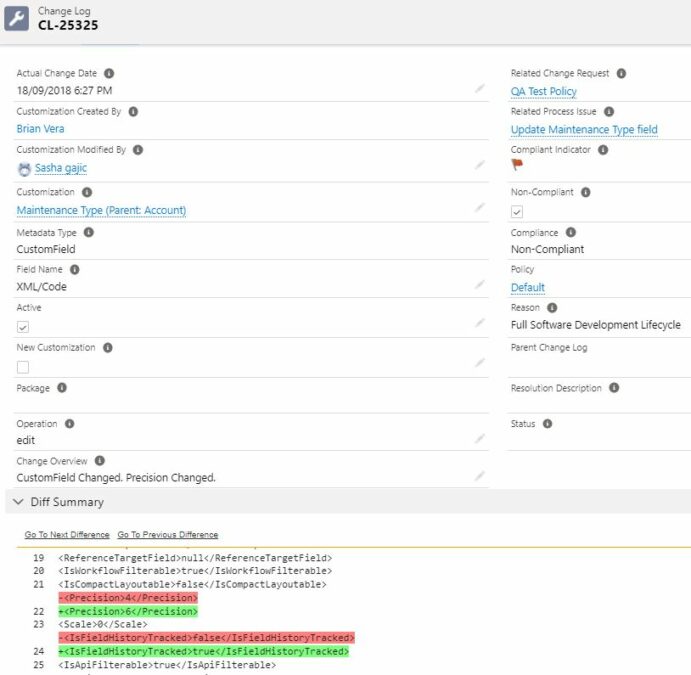Screen dimensions: 691x675
Task: Open info icon beside Metadata Type
Action: [x=89, y=232]
